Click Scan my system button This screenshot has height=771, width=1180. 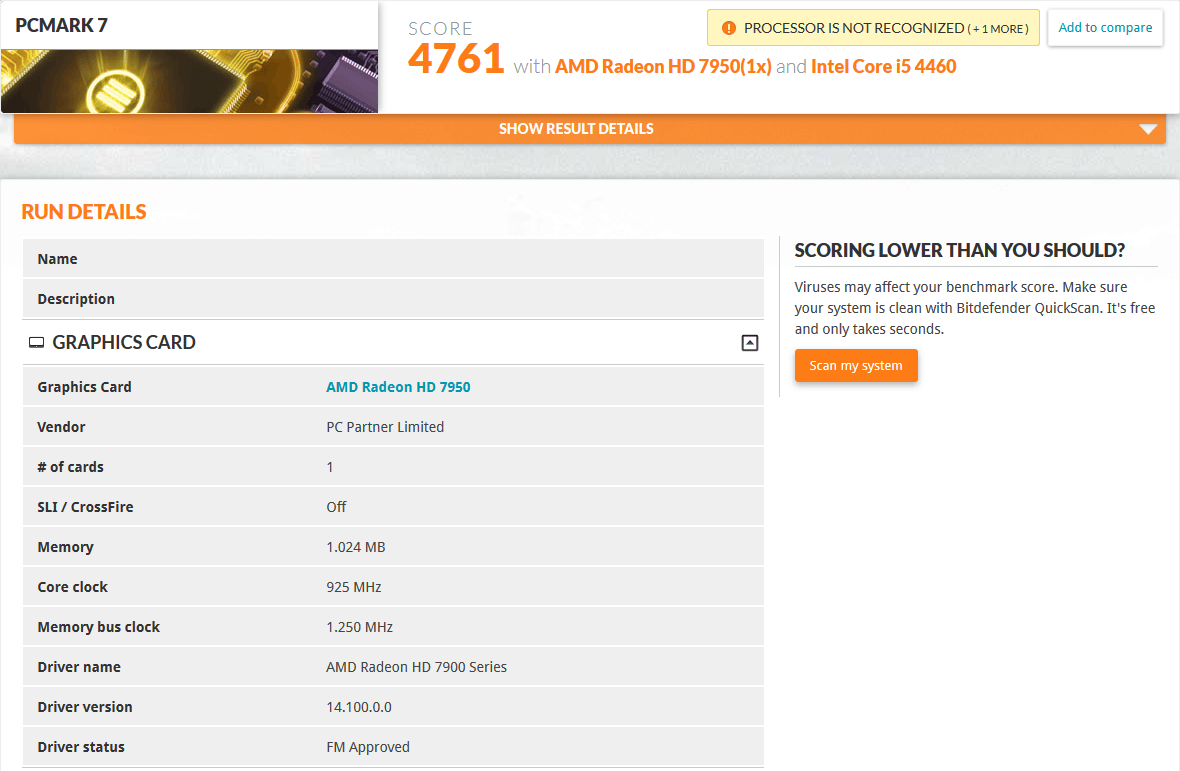click(856, 366)
